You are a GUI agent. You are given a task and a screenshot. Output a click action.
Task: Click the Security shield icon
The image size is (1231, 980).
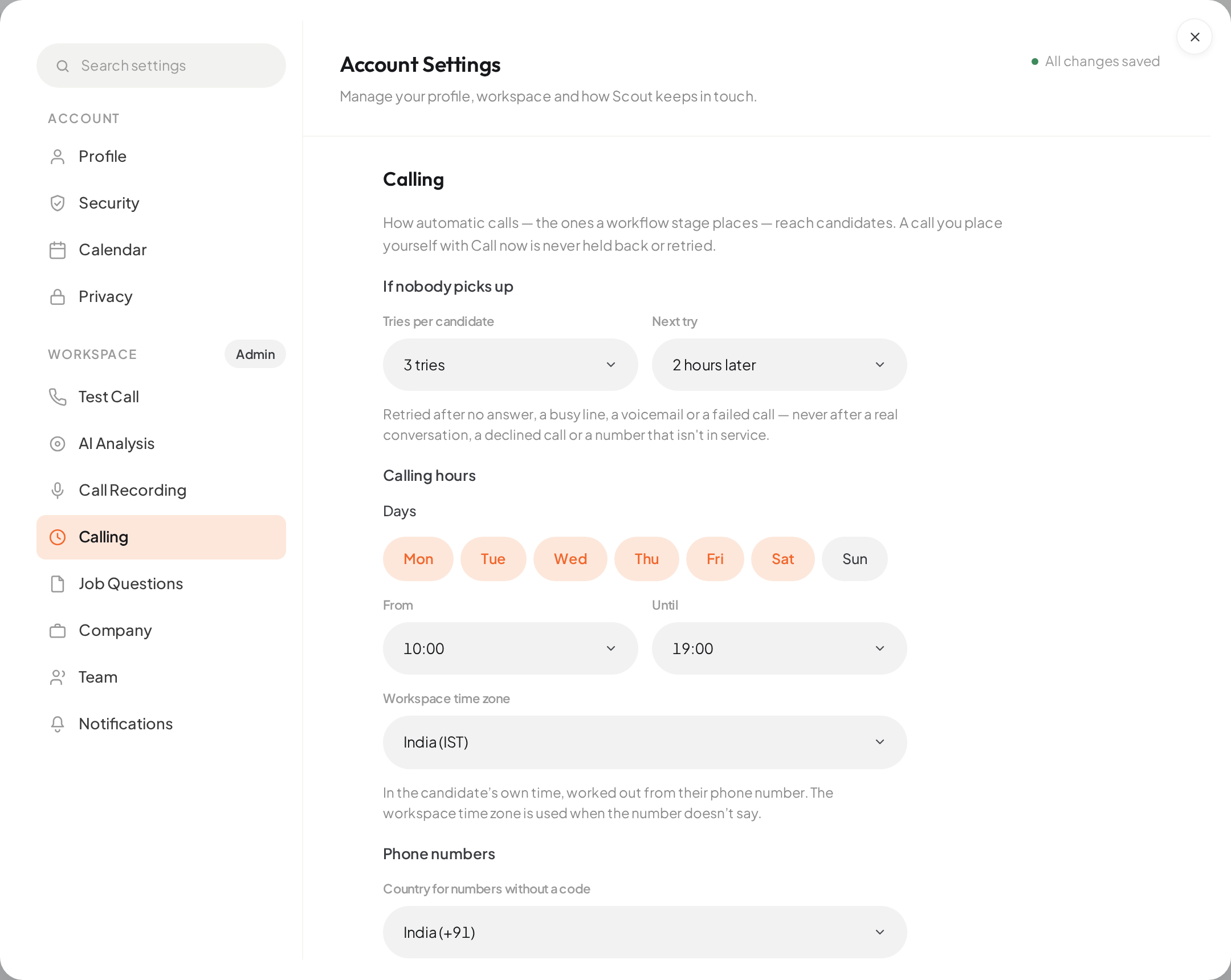[x=58, y=203]
